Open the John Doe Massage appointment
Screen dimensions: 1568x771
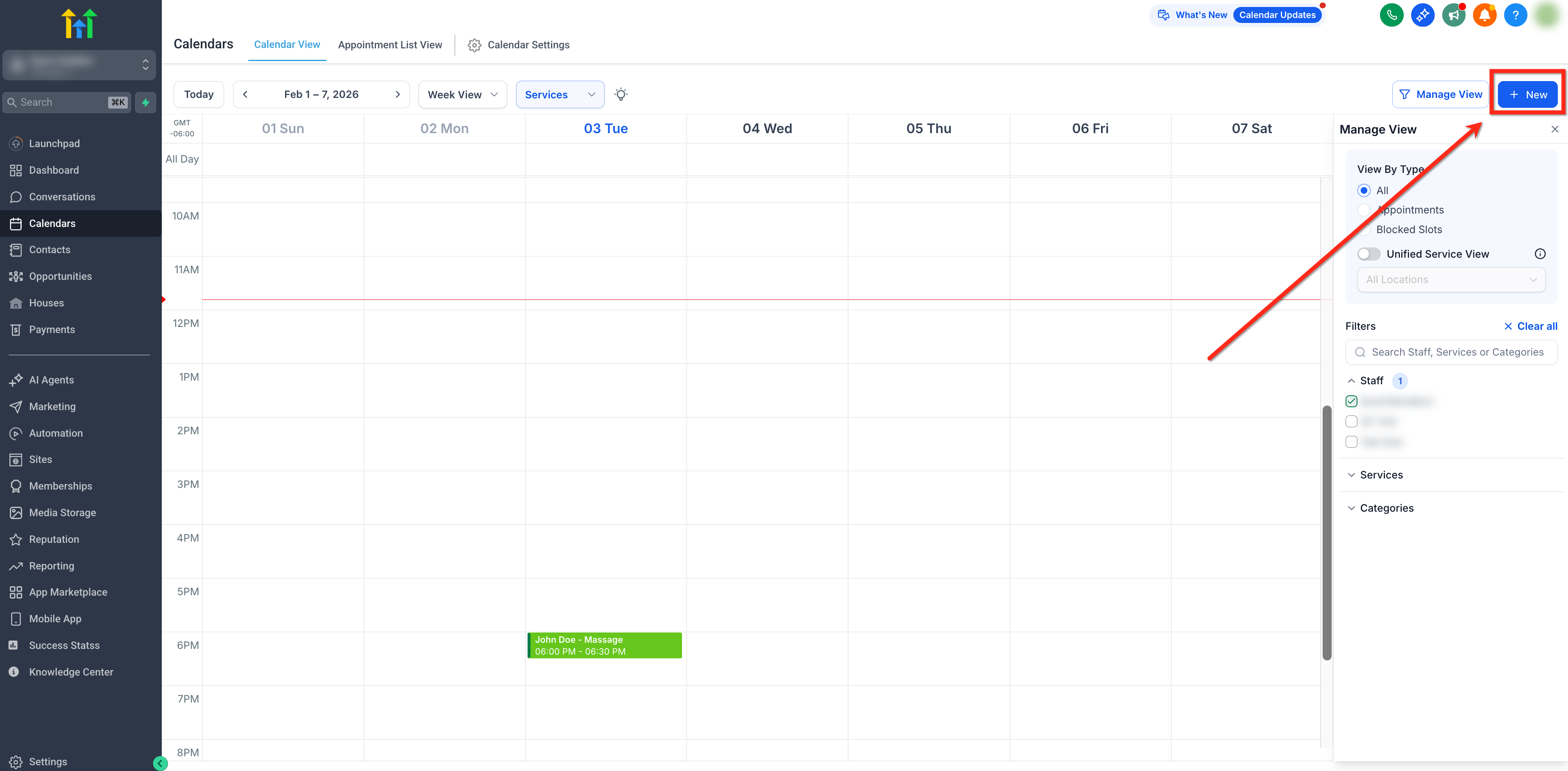pos(604,646)
